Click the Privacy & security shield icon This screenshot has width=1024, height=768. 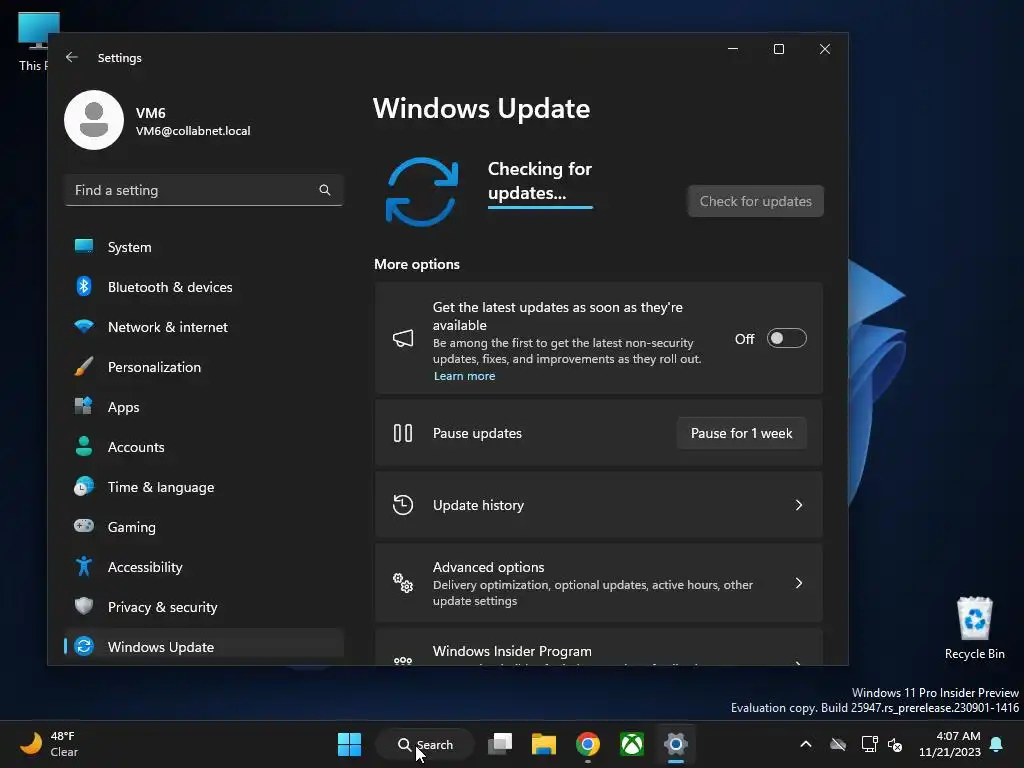[84, 606]
